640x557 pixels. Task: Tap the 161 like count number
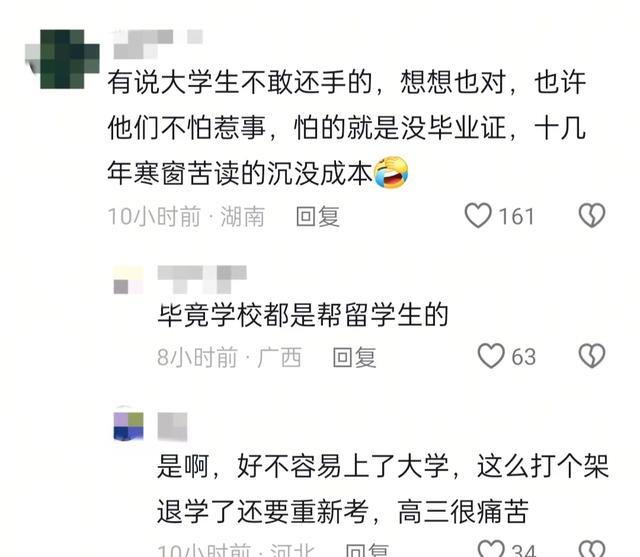pyautogui.click(x=516, y=216)
